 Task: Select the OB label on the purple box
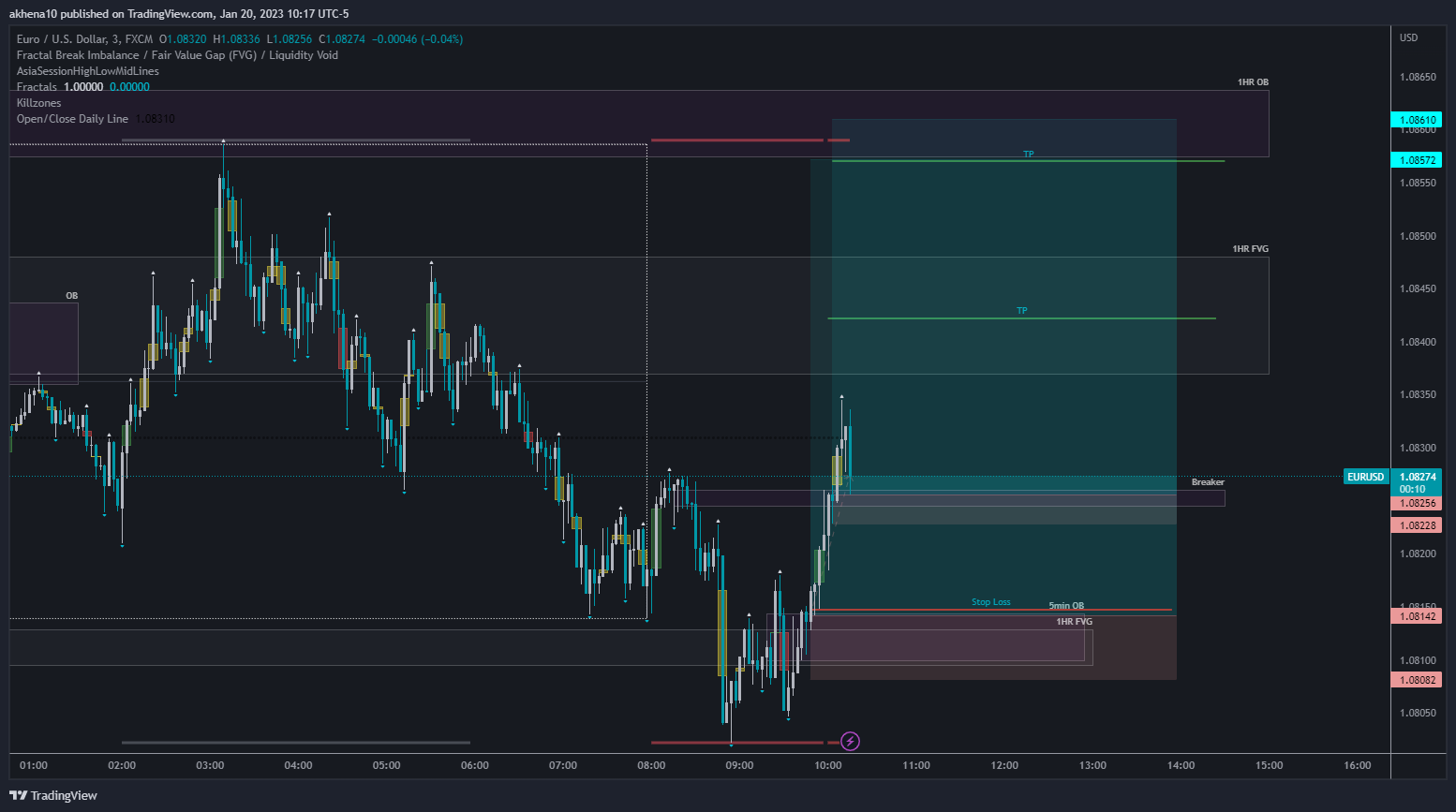(x=71, y=296)
